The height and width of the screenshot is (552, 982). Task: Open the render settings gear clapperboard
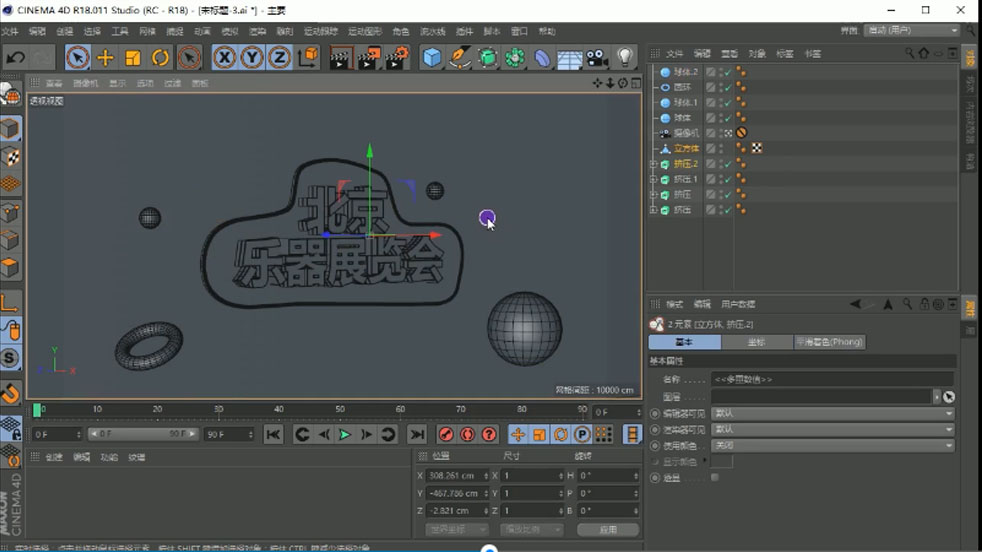398,58
